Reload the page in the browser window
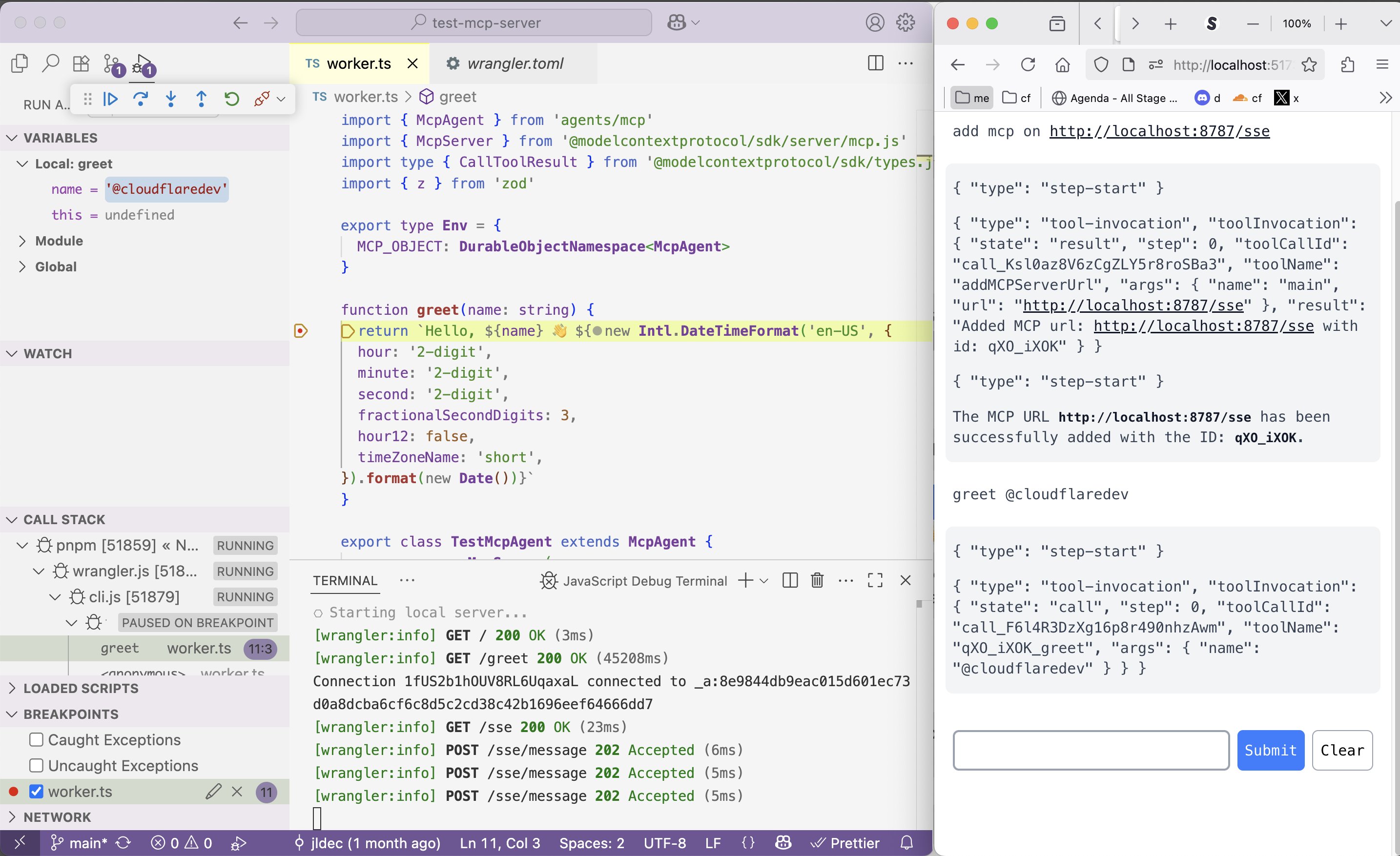This screenshot has height=856, width=1400. [1028, 65]
